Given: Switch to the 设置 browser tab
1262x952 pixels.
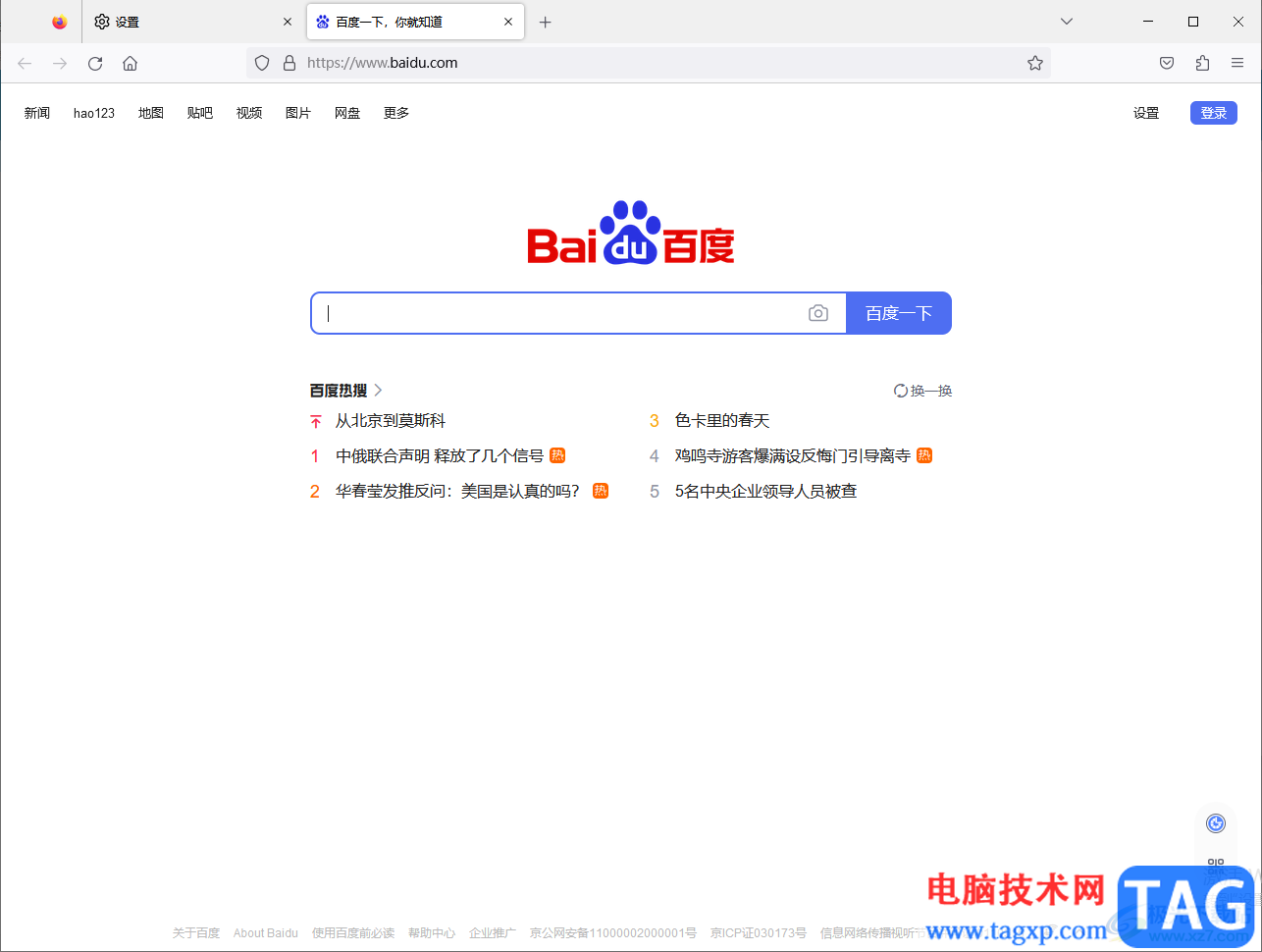Looking at the screenshot, I should [x=191, y=22].
